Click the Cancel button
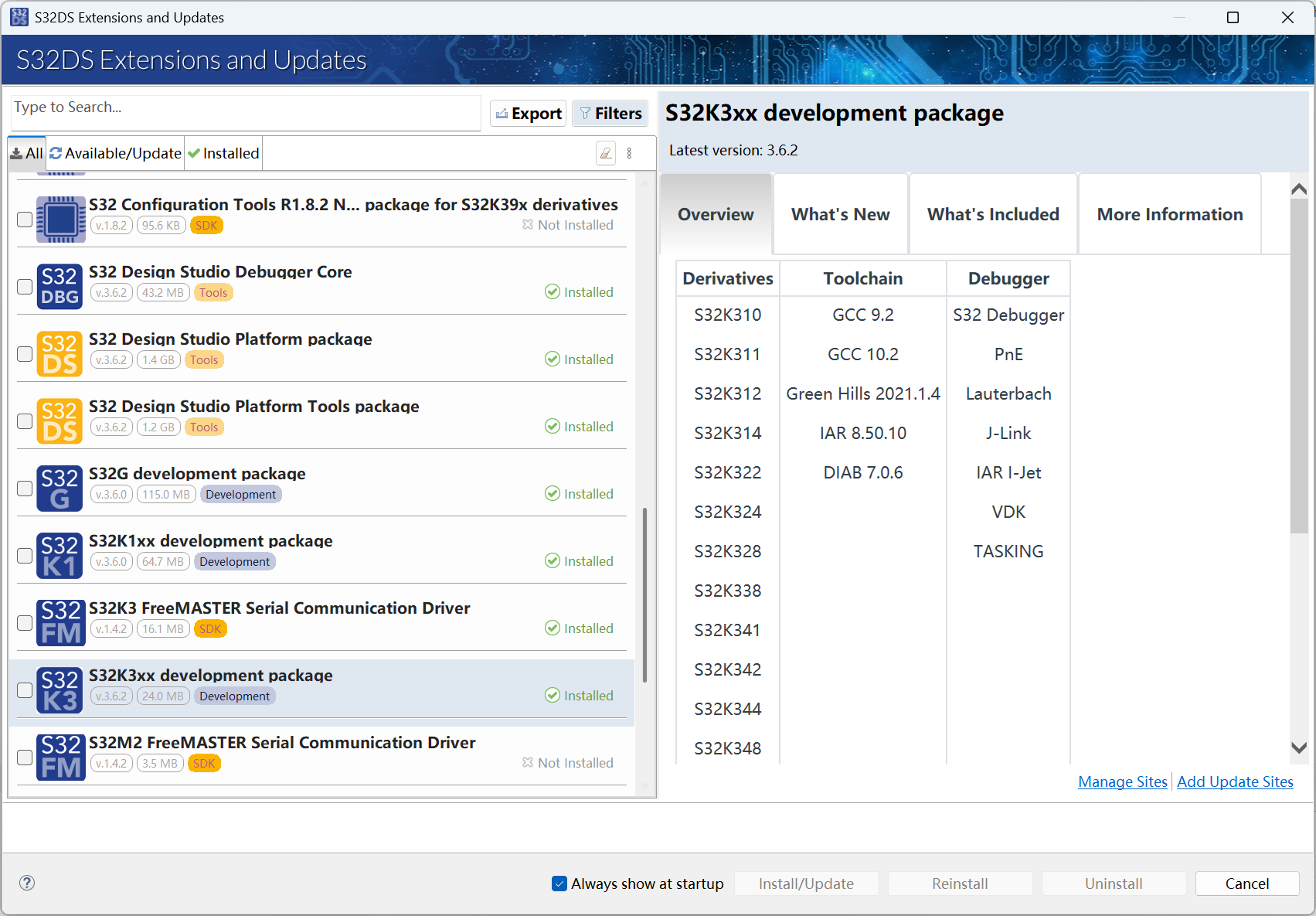Viewport: 1316px width, 916px height. (x=1247, y=884)
